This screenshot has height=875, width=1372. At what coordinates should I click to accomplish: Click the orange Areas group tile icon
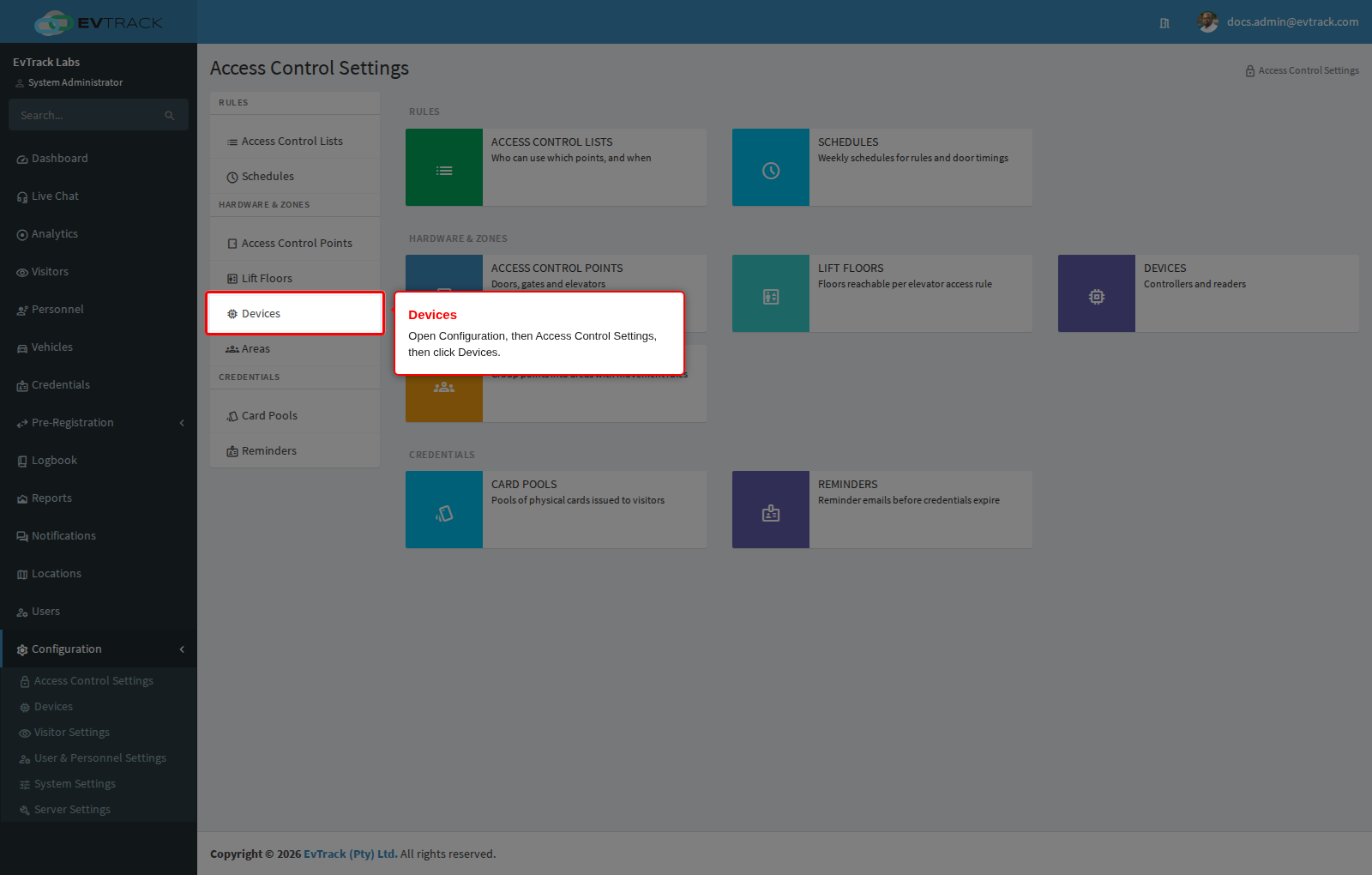444,387
